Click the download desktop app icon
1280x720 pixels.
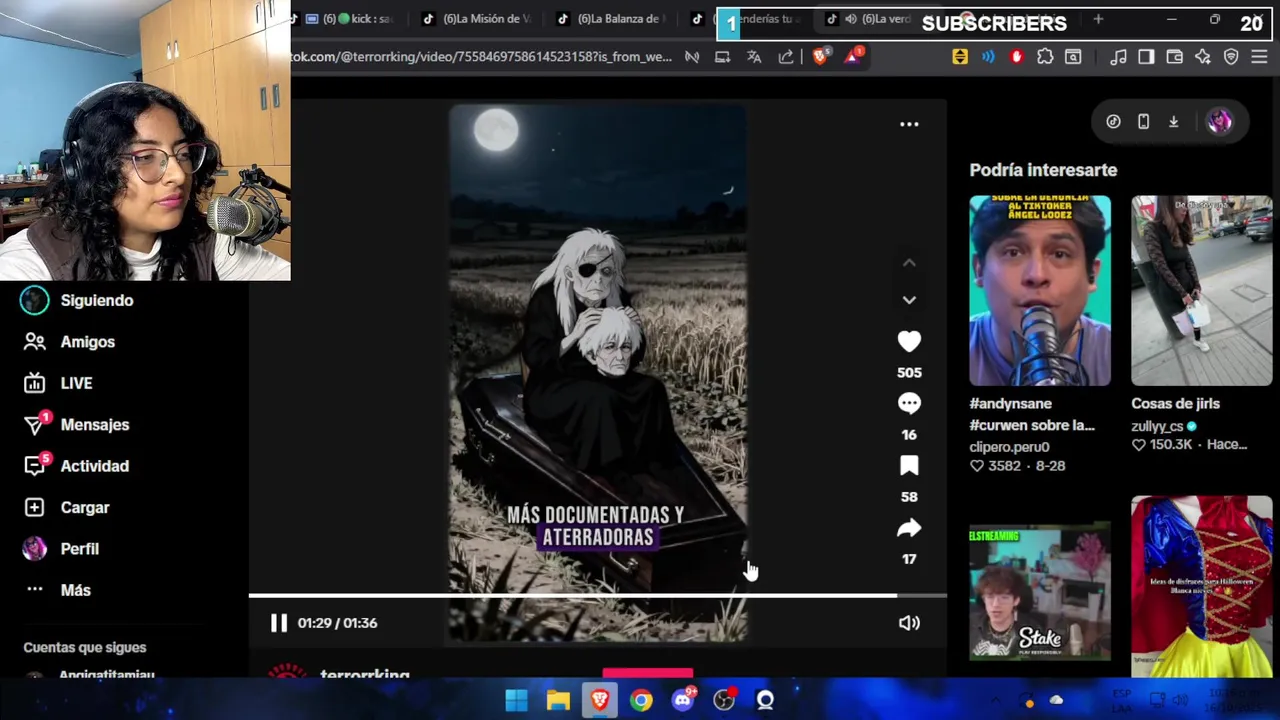point(1173,122)
